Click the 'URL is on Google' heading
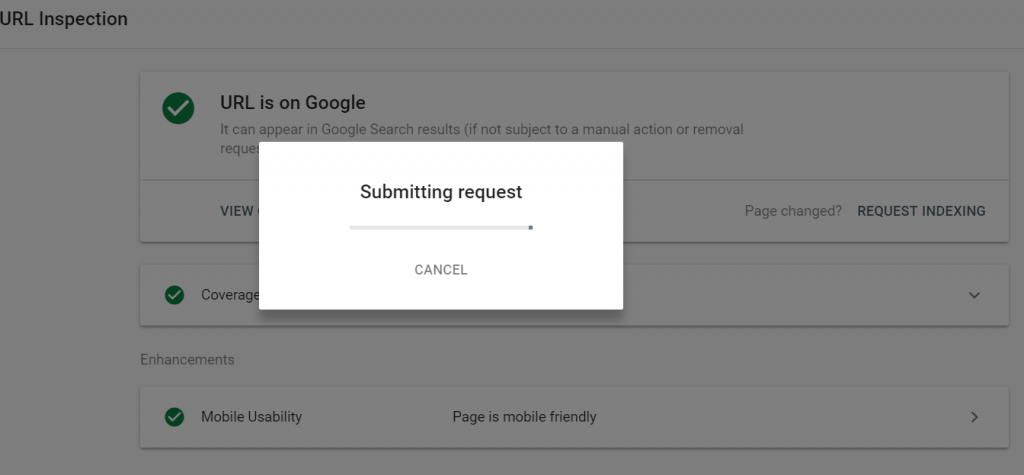The image size is (1024, 475). [x=293, y=103]
